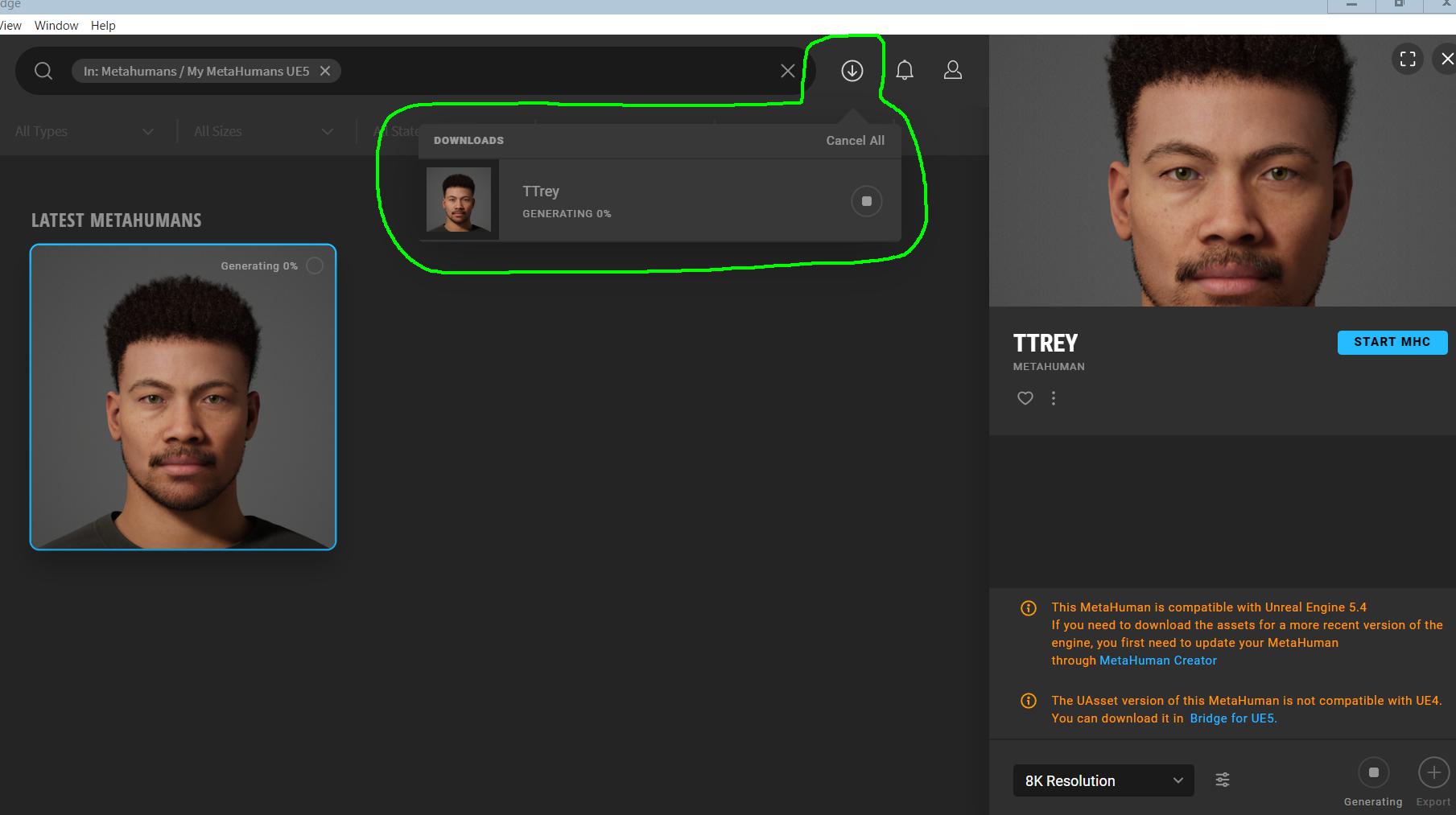
Task: Expand preview to fullscreen
Action: 1408,59
